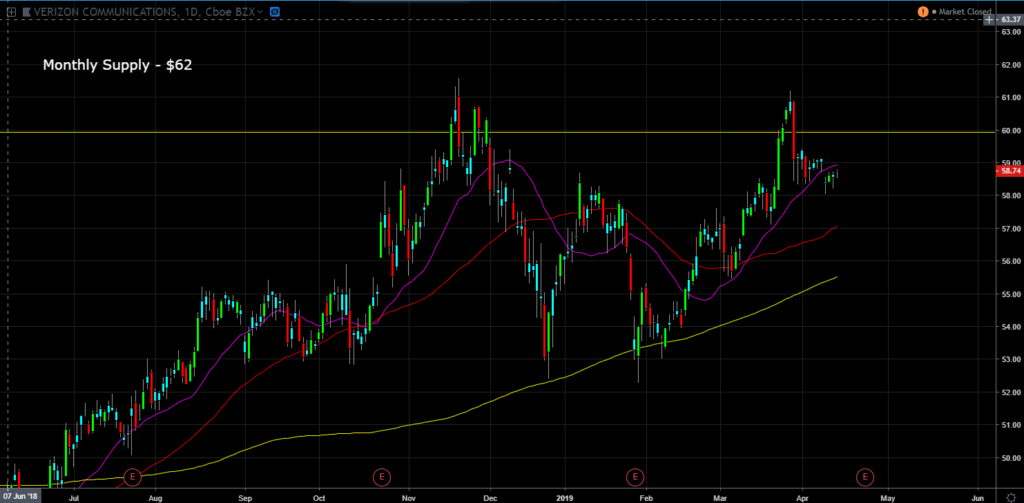Click the expand-legend square icon before the symbol title
Image resolution: width=1024 pixels, height=503 pixels.
(11, 12)
